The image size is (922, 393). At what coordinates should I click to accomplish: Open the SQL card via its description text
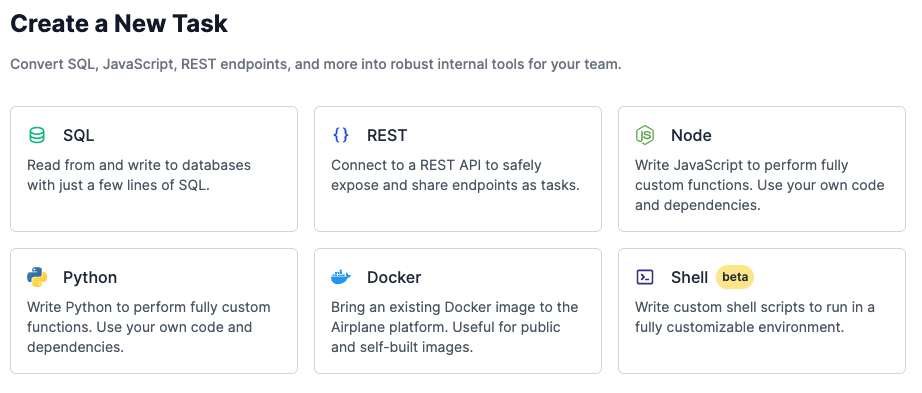pyautogui.click(x=139, y=175)
